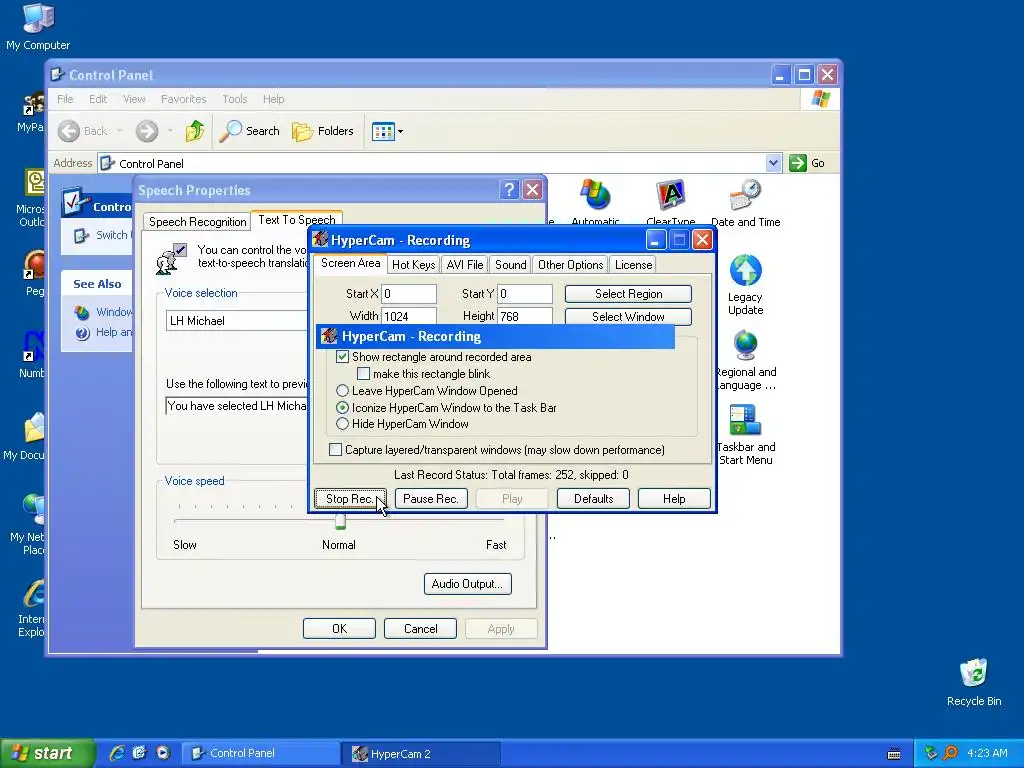Enable Capture layered/transparent windows checkbox
This screenshot has width=1024, height=768.
335,449
